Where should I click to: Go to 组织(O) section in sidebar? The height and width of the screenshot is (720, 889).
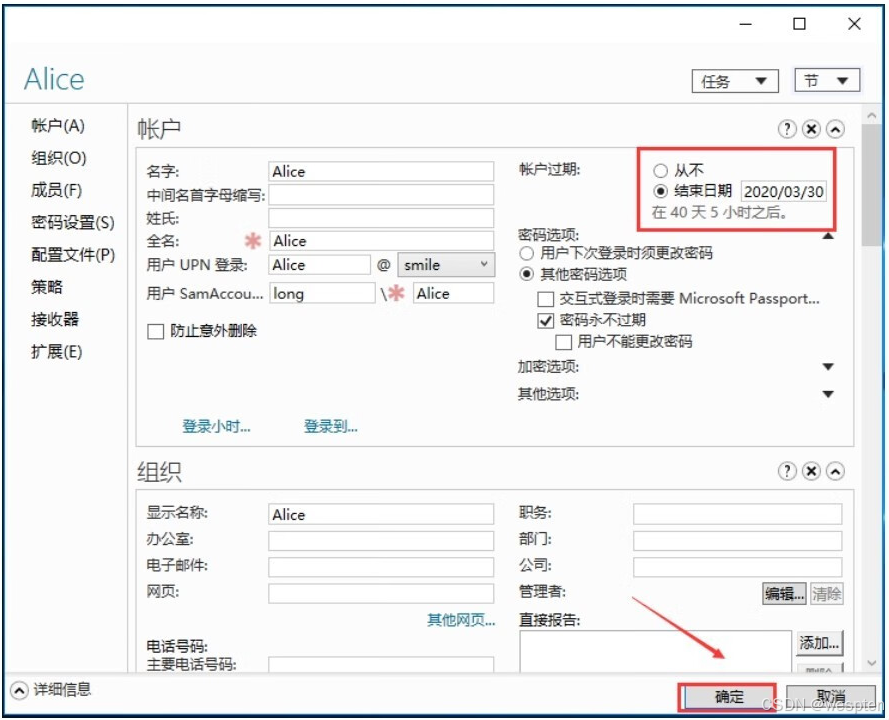coord(58,158)
